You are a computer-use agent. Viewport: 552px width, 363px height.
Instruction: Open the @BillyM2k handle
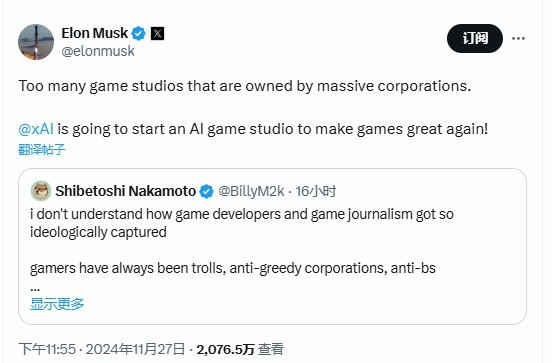click(251, 191)
